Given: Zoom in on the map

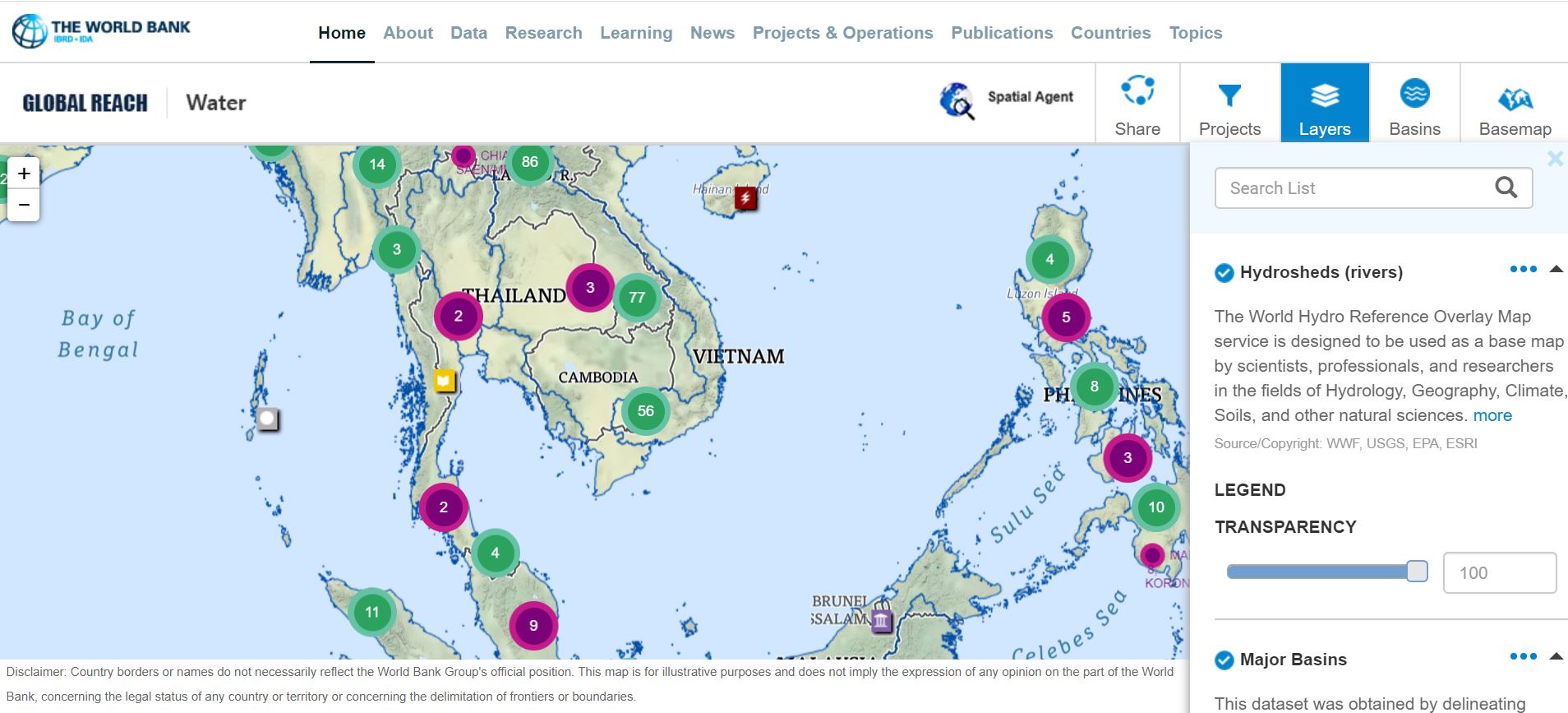Looking at the screenshot, I should pos(24,174).
